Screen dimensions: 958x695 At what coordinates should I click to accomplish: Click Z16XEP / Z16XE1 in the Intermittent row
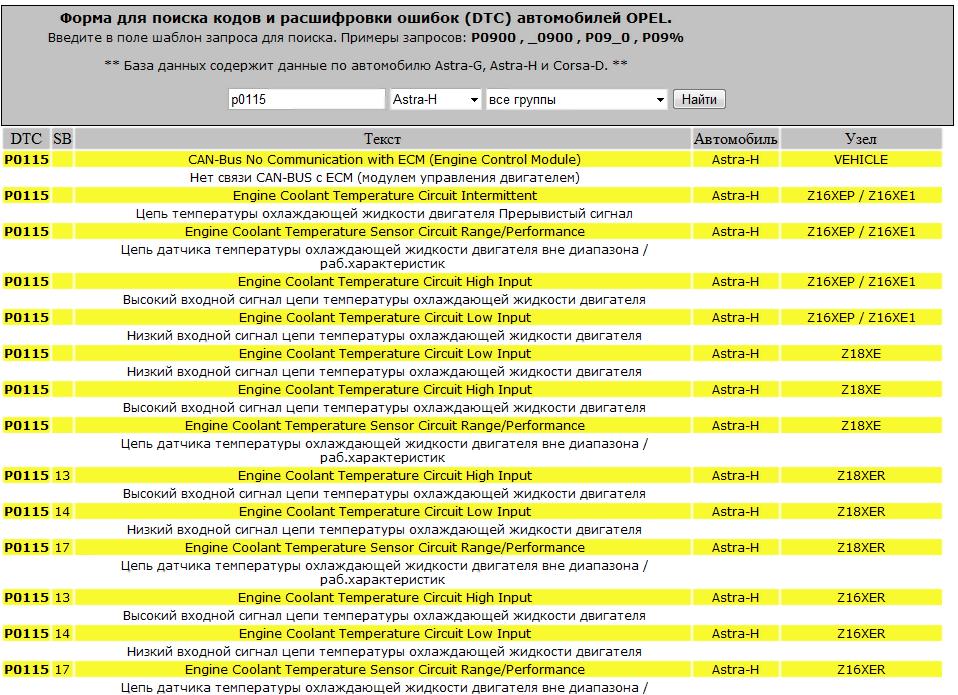click(x=860, y=195)
